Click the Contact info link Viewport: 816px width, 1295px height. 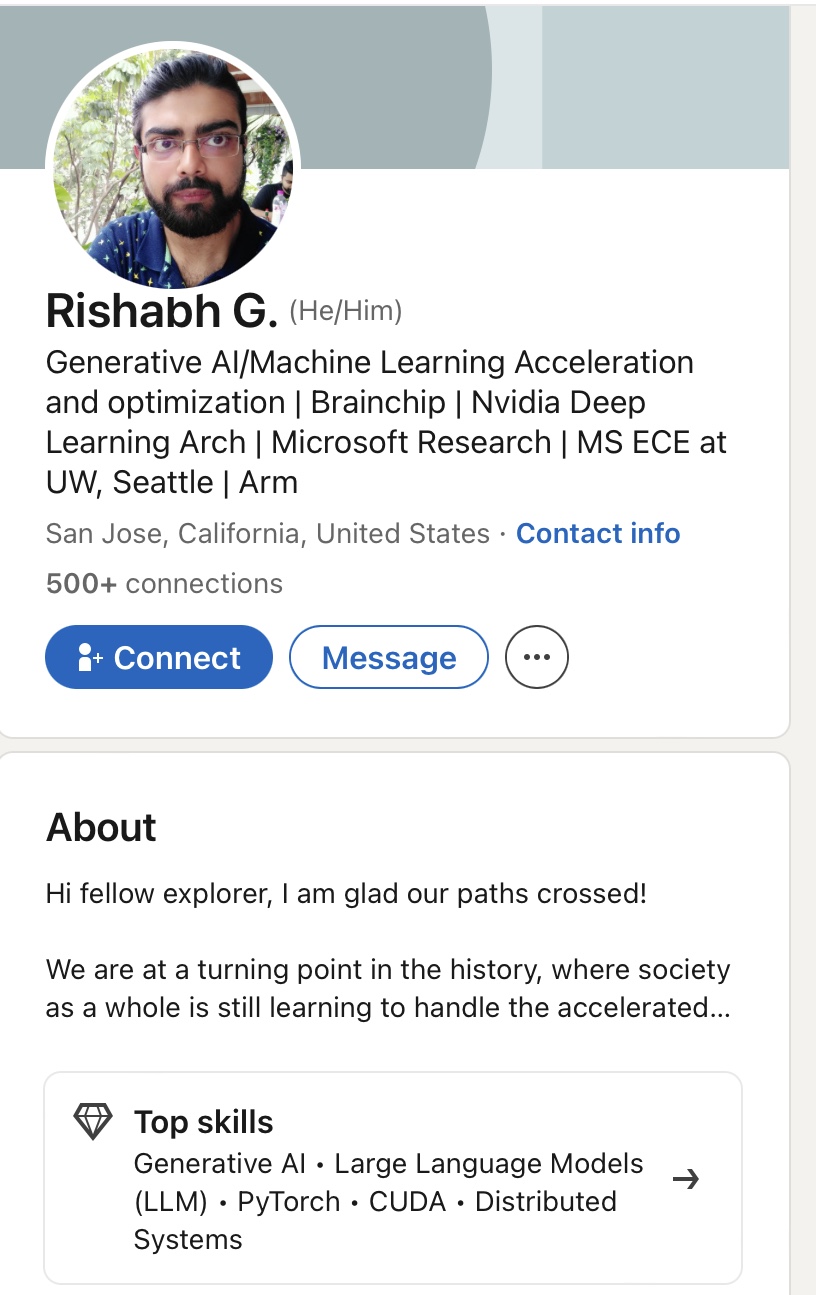pyautogui.click(x=598, y=534)
